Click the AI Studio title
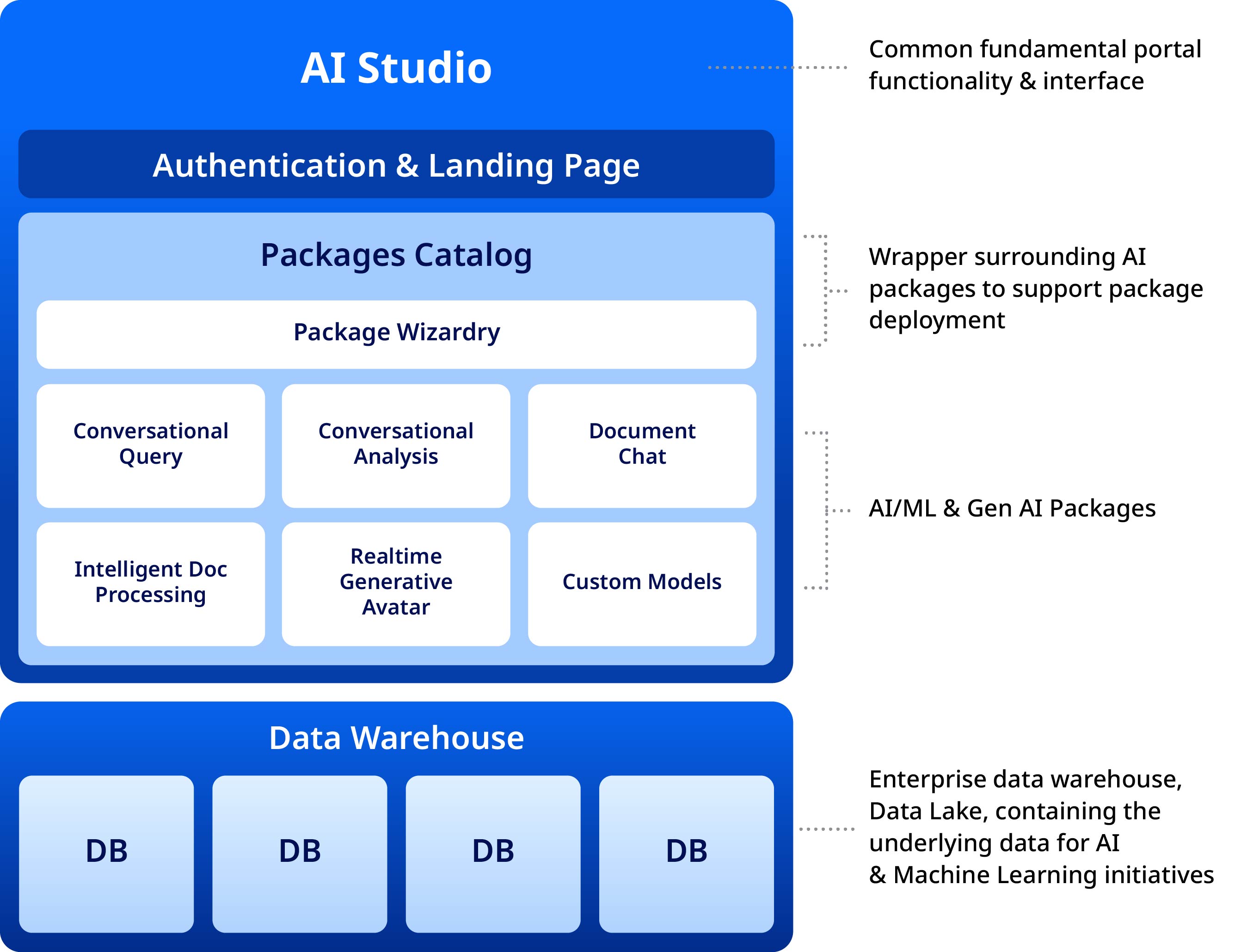 (395, 68)
